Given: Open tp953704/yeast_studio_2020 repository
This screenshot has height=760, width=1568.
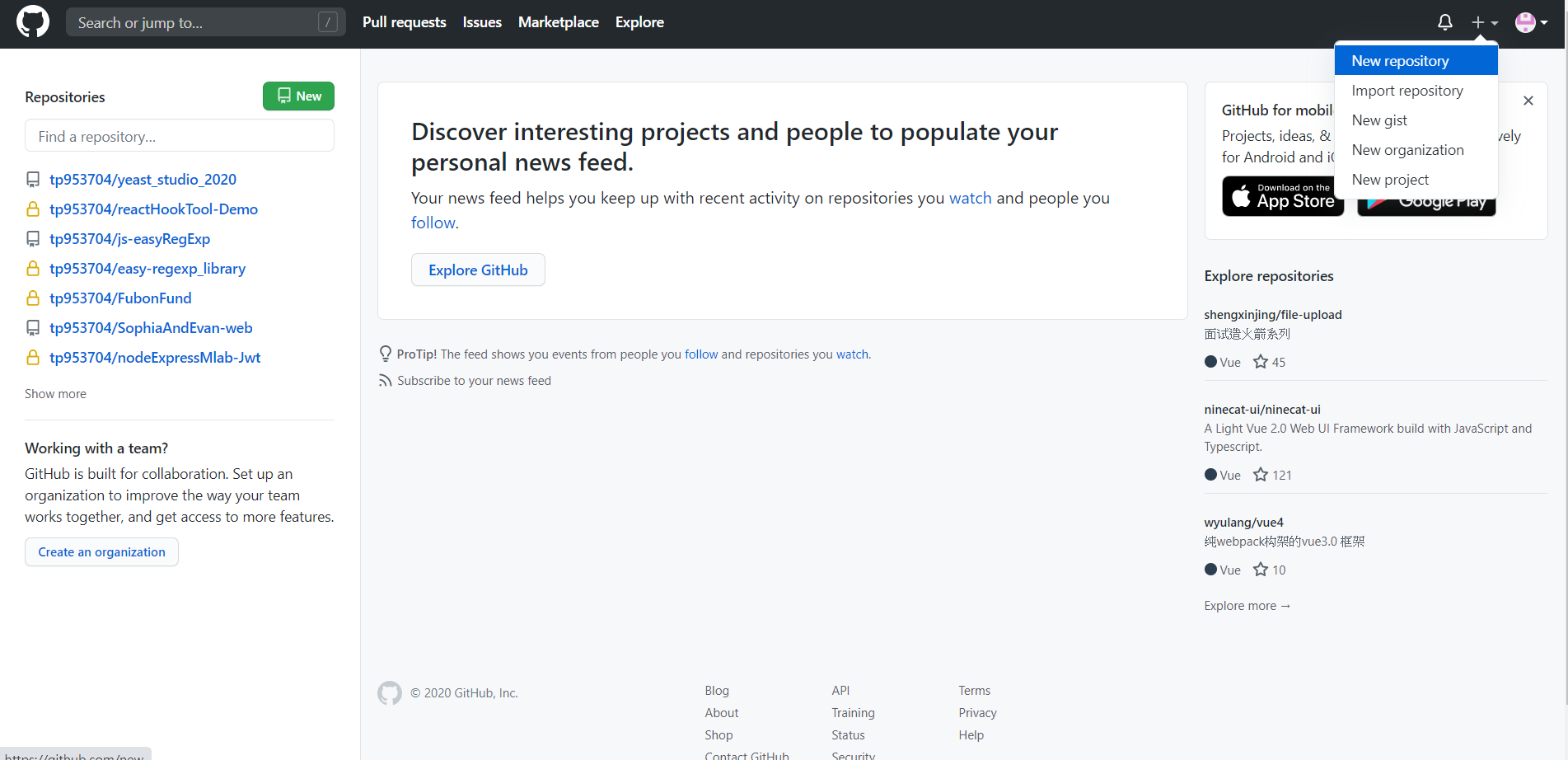Looking at the screenshot, I should [143, 180].
